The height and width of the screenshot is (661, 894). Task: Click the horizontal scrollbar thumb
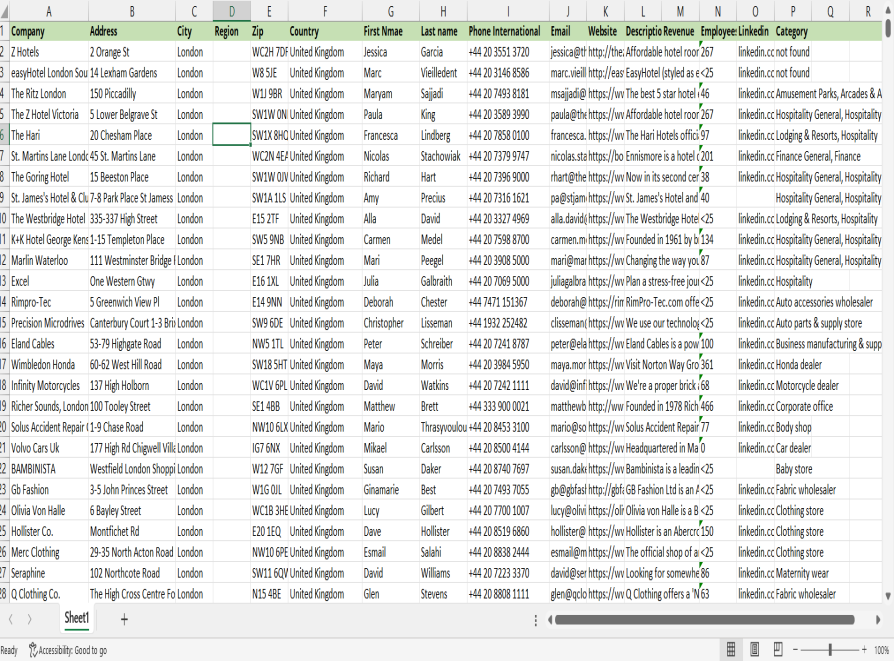click(705, 619)
